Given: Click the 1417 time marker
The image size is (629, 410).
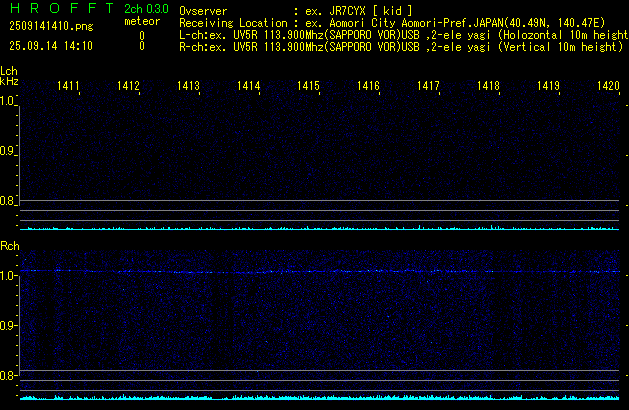Looking at the screenshot, I should coord(428,86).
